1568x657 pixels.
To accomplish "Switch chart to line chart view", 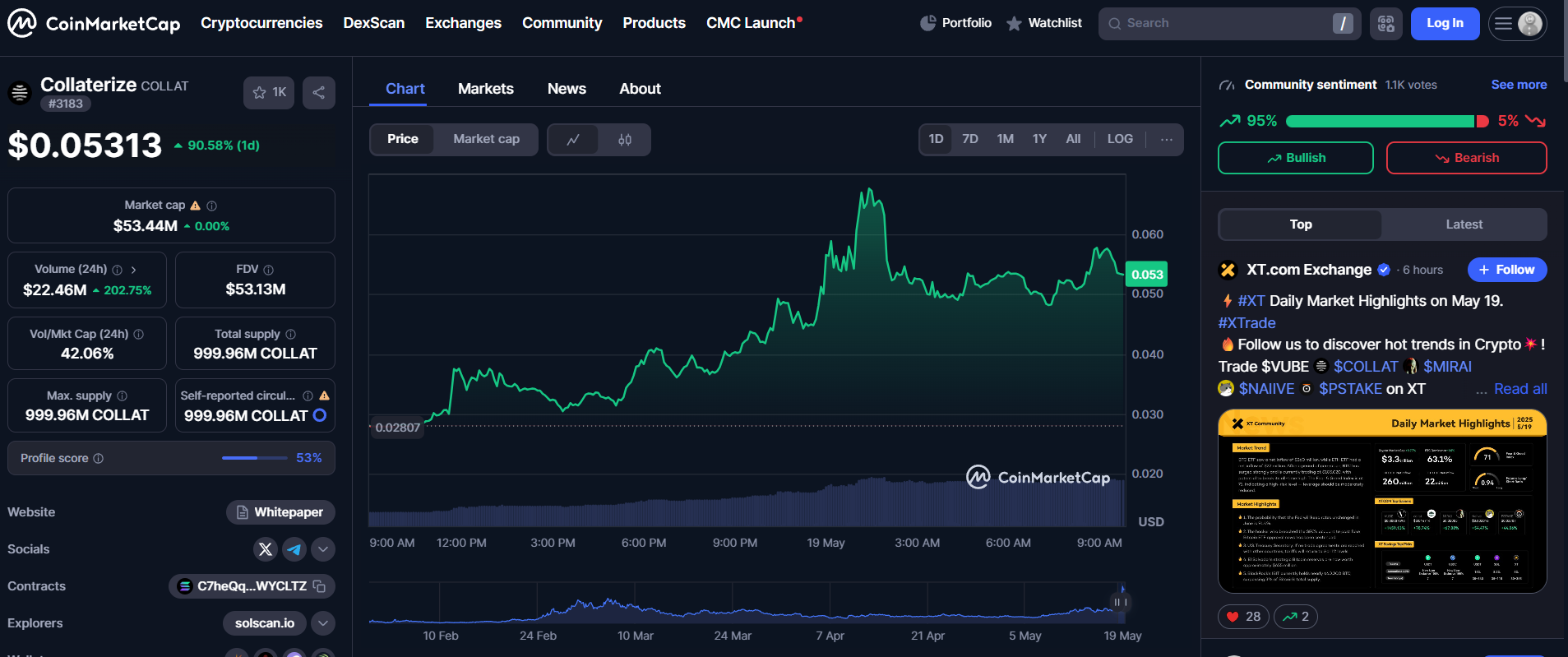I will click(573, 140).
